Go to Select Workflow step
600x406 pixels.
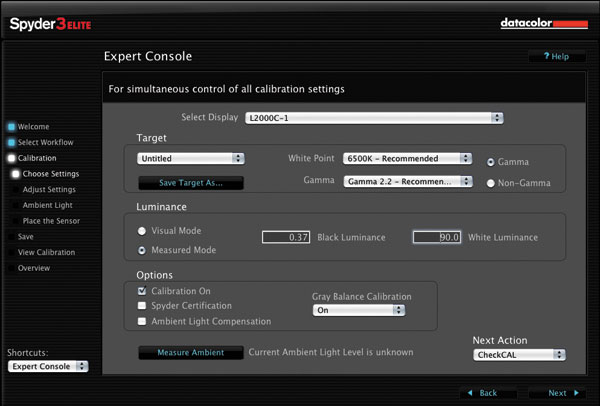click(41, 142)
